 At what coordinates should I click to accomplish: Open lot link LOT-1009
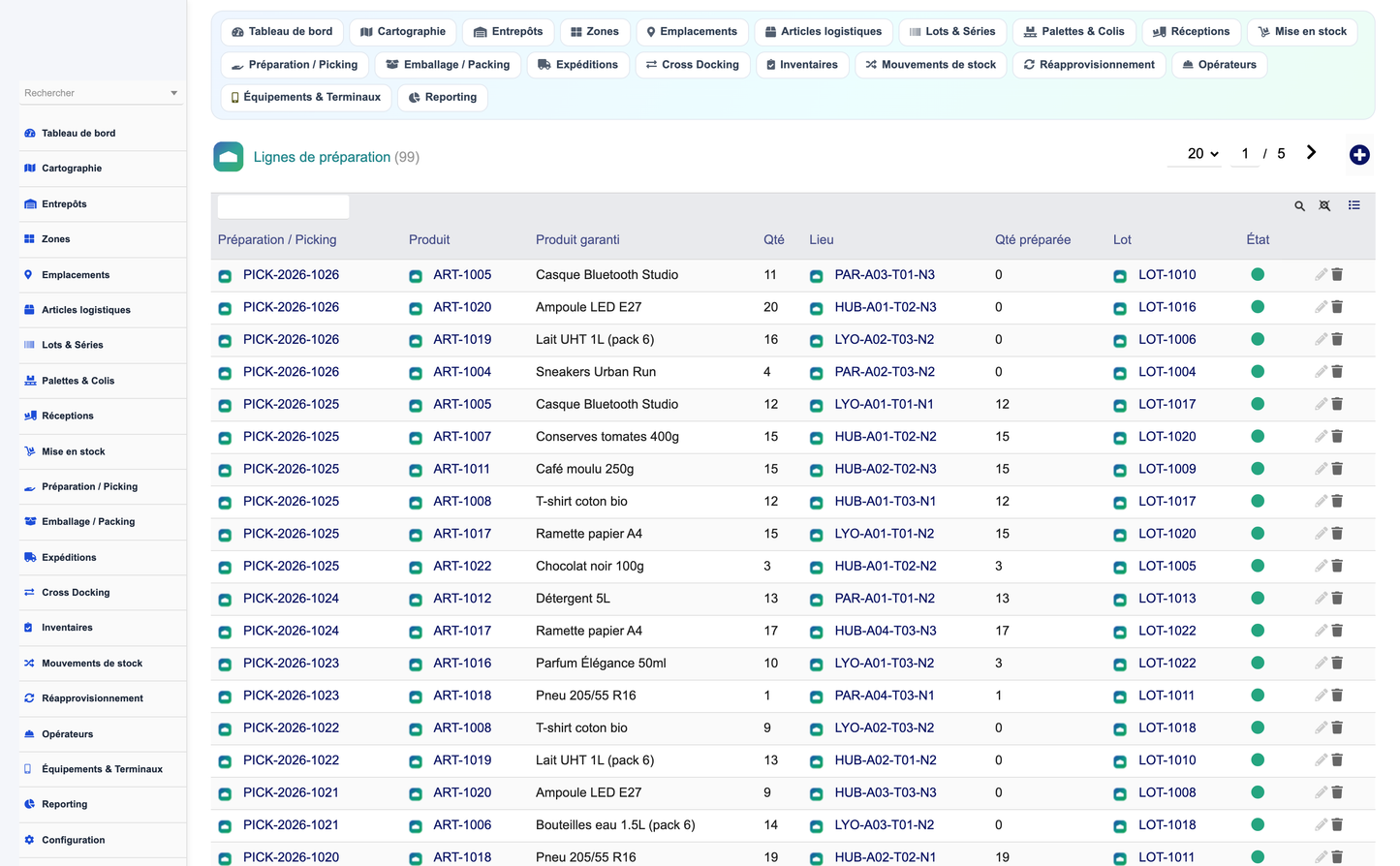1167,469
